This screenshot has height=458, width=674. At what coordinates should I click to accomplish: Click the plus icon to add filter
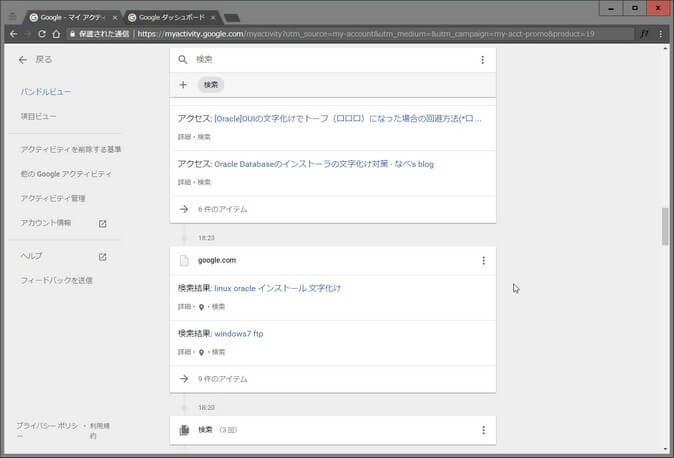(183, 85)
